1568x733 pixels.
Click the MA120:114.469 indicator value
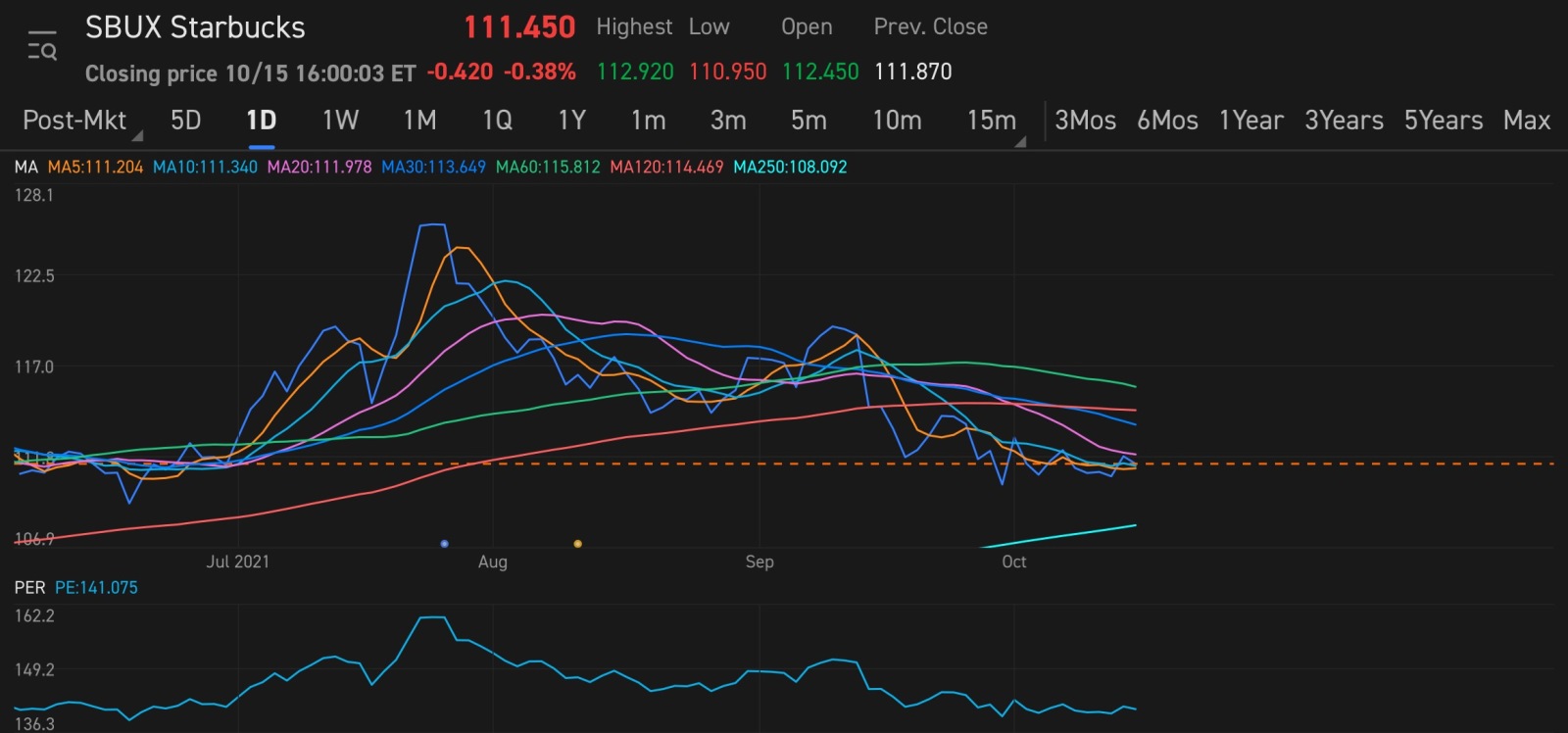coord(666,167)
